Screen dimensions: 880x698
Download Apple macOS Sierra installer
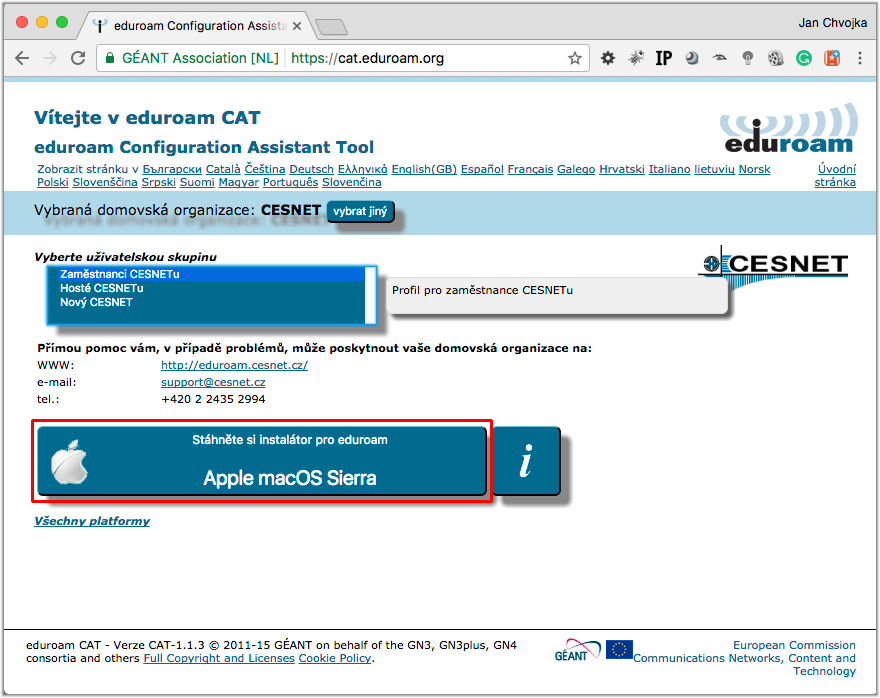pyautogui.click(x=262, y=461)
